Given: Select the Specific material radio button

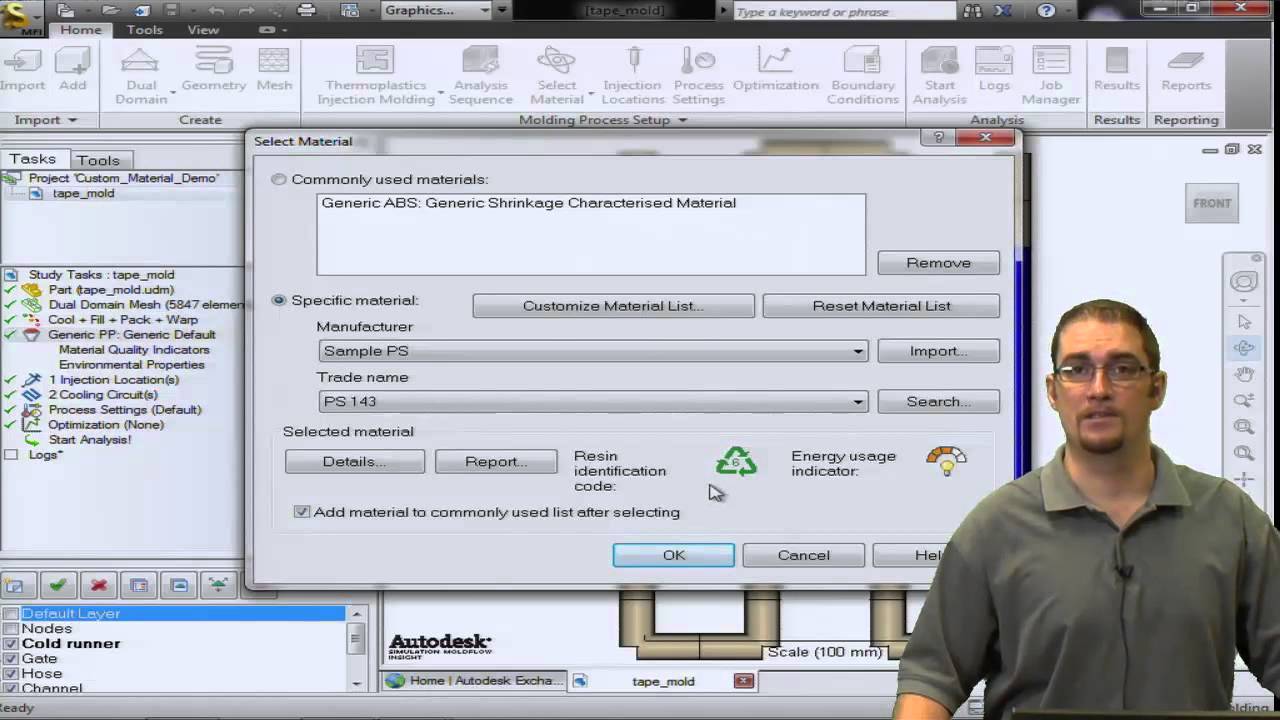Looking at the screenshot, I should (x=279, y=300).
